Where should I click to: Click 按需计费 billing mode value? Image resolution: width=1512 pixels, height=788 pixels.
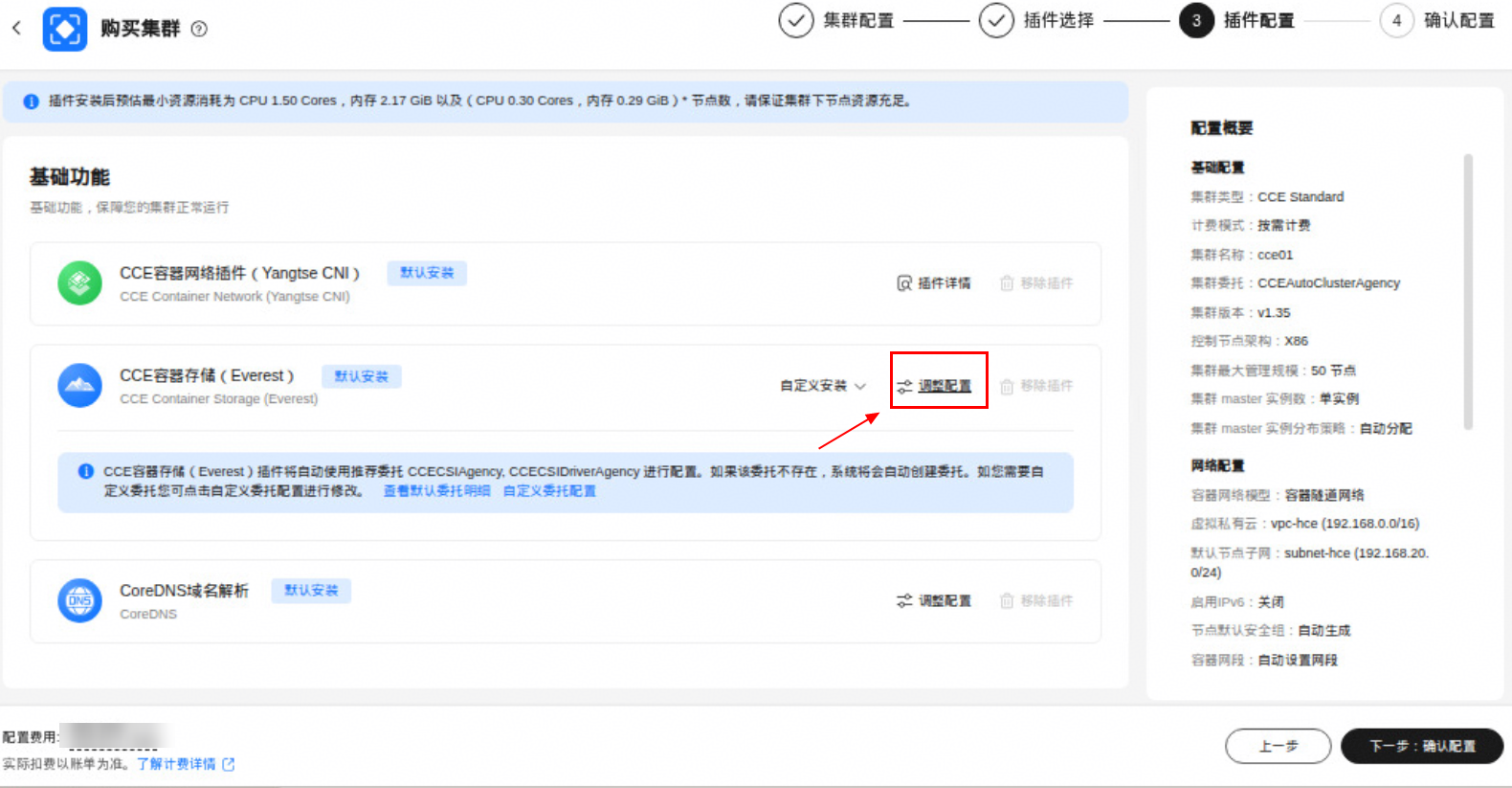click(1283, 226)
